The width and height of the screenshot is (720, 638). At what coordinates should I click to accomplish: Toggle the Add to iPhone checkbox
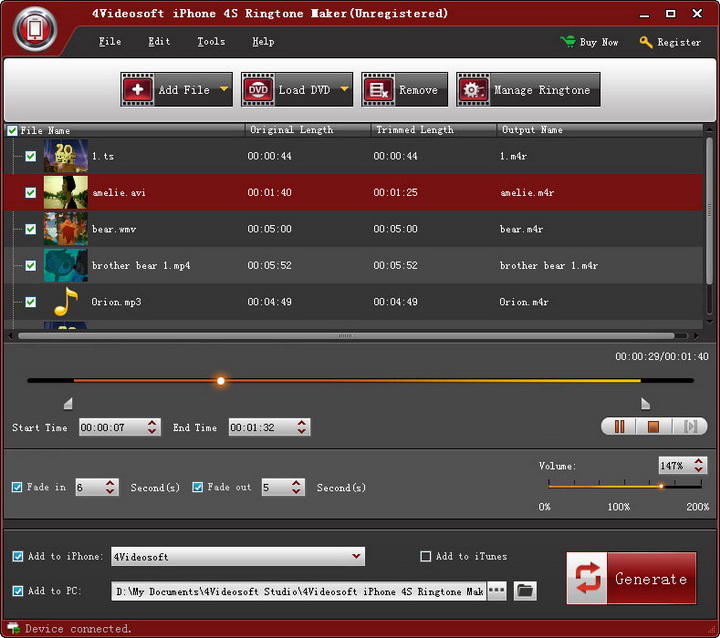click(x=17, y=556)
